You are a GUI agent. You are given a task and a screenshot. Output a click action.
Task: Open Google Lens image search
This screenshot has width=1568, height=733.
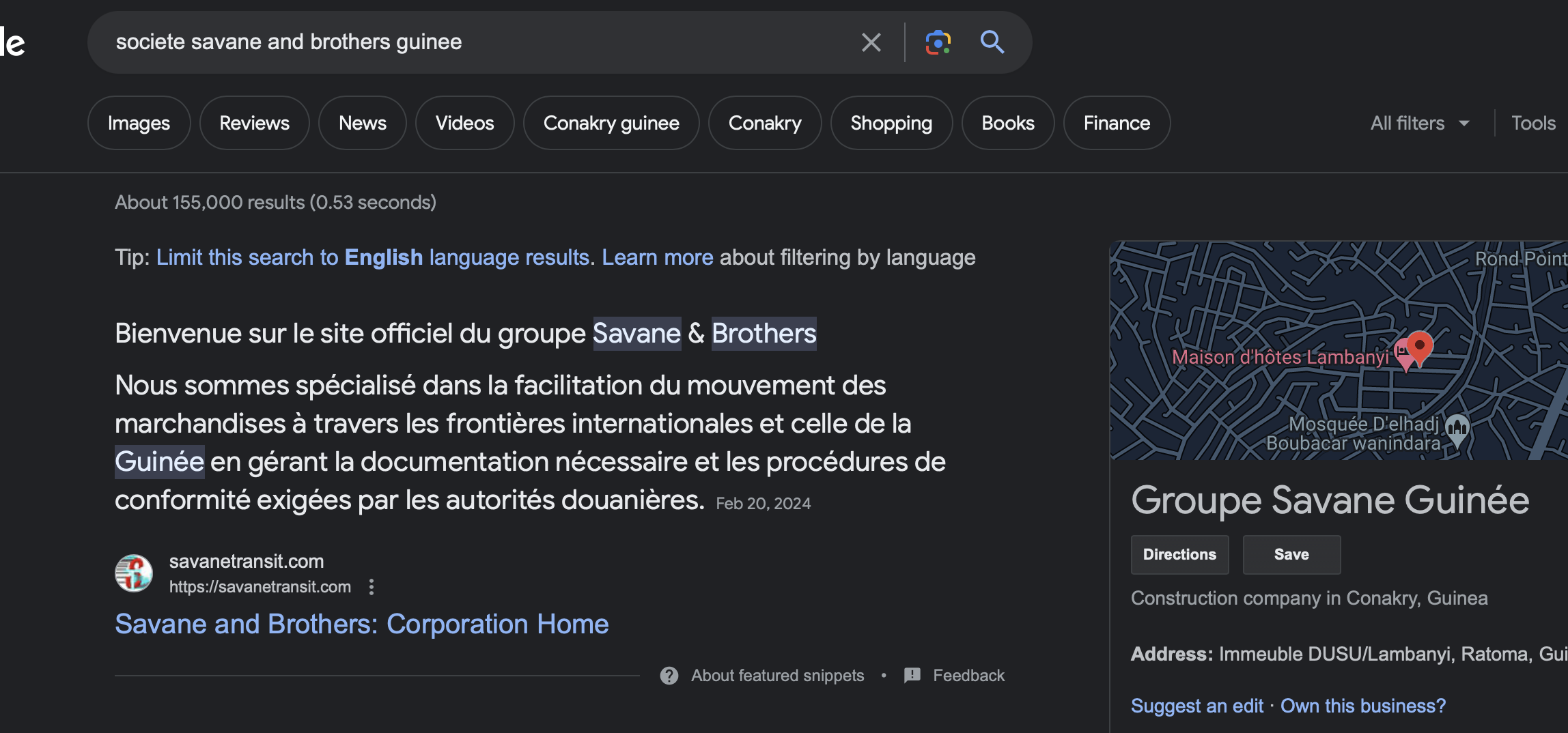[x=938, y=42]
